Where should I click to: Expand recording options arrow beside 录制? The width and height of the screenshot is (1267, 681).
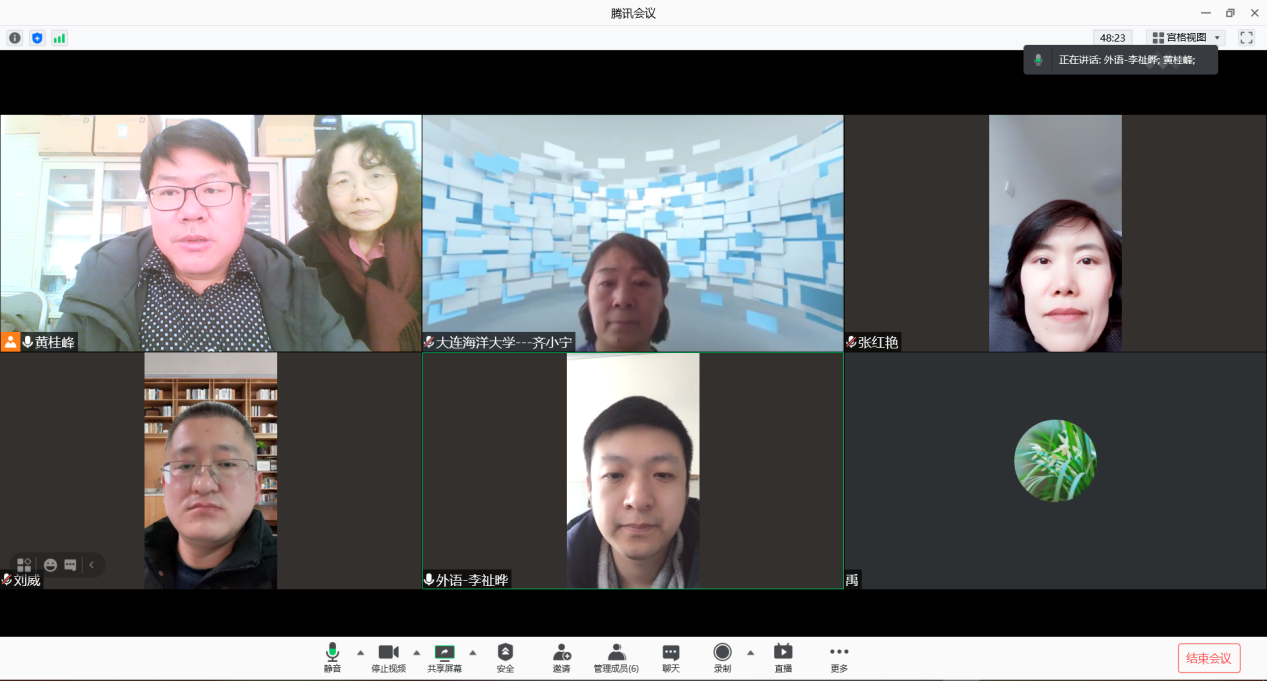coord(750,653)
